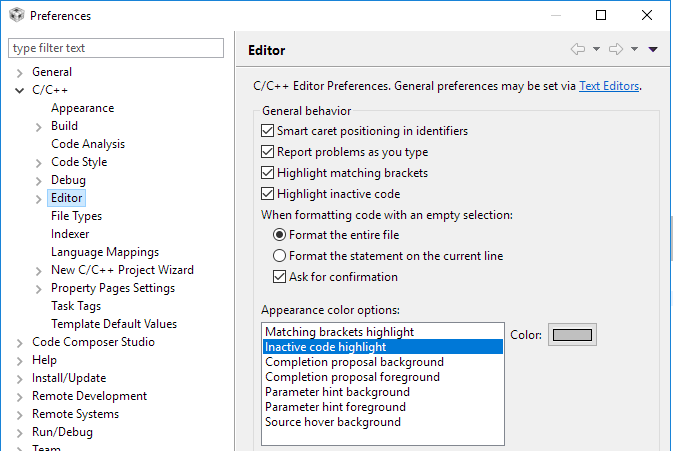Image resolution: width=673 pixels, height=451 pixels.
Task: Select Source hover background option
Action: pyautogui.click(x=332, y=422)
